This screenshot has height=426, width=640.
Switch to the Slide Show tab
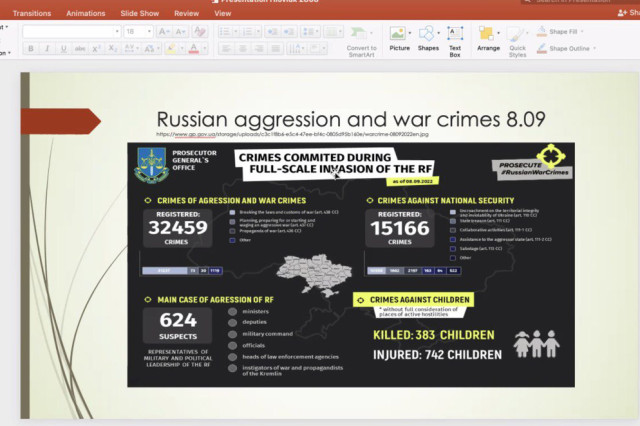click(140, 13)
